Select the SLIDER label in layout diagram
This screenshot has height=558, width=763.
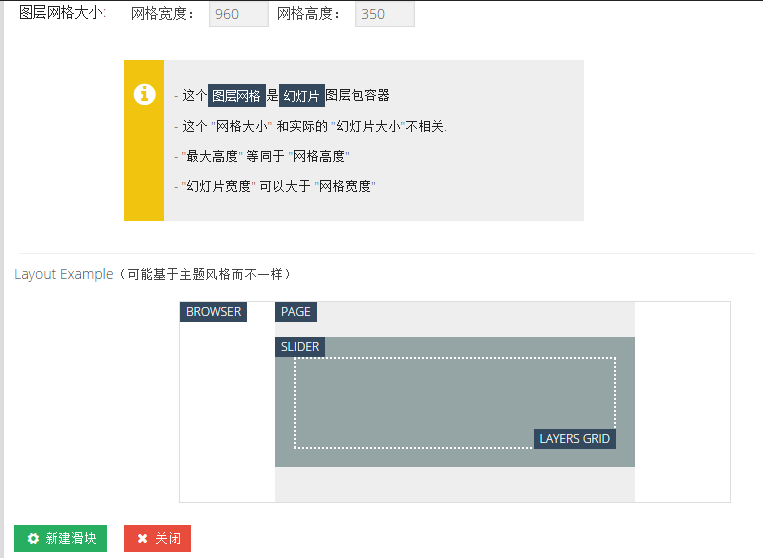pyautogui.click(x=300, y=347)
